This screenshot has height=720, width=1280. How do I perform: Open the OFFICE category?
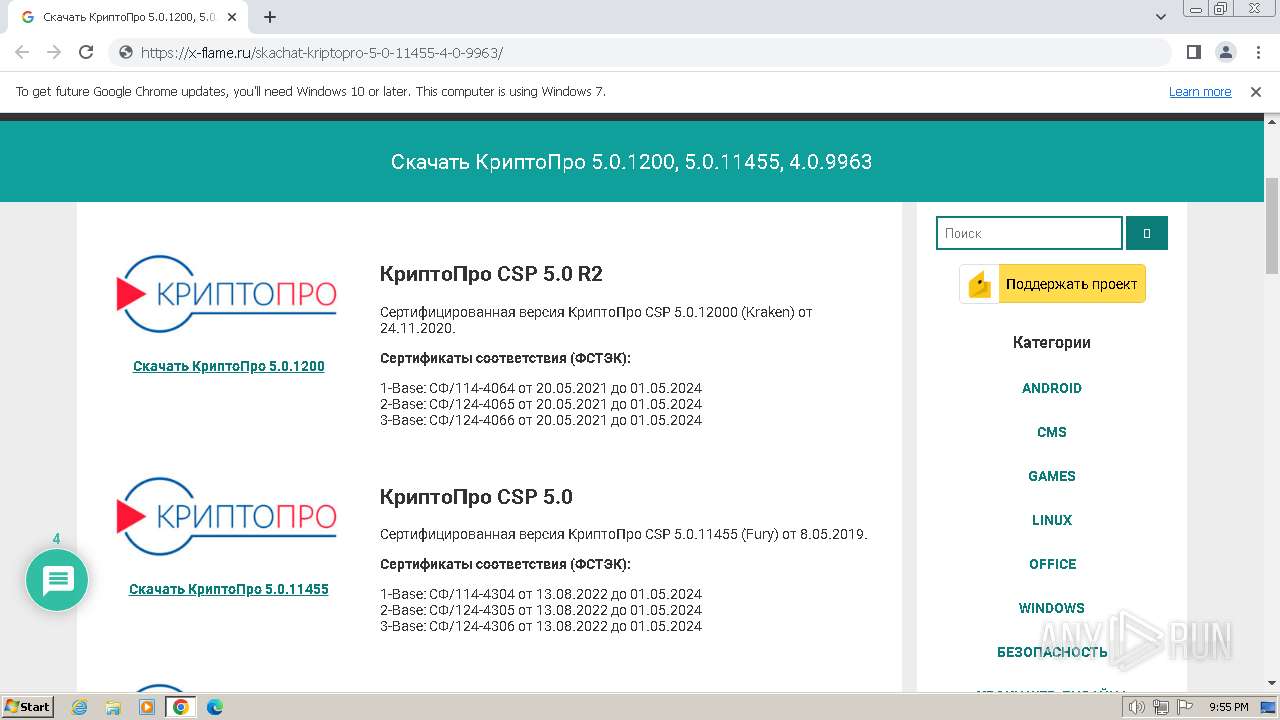(1052, 564)
